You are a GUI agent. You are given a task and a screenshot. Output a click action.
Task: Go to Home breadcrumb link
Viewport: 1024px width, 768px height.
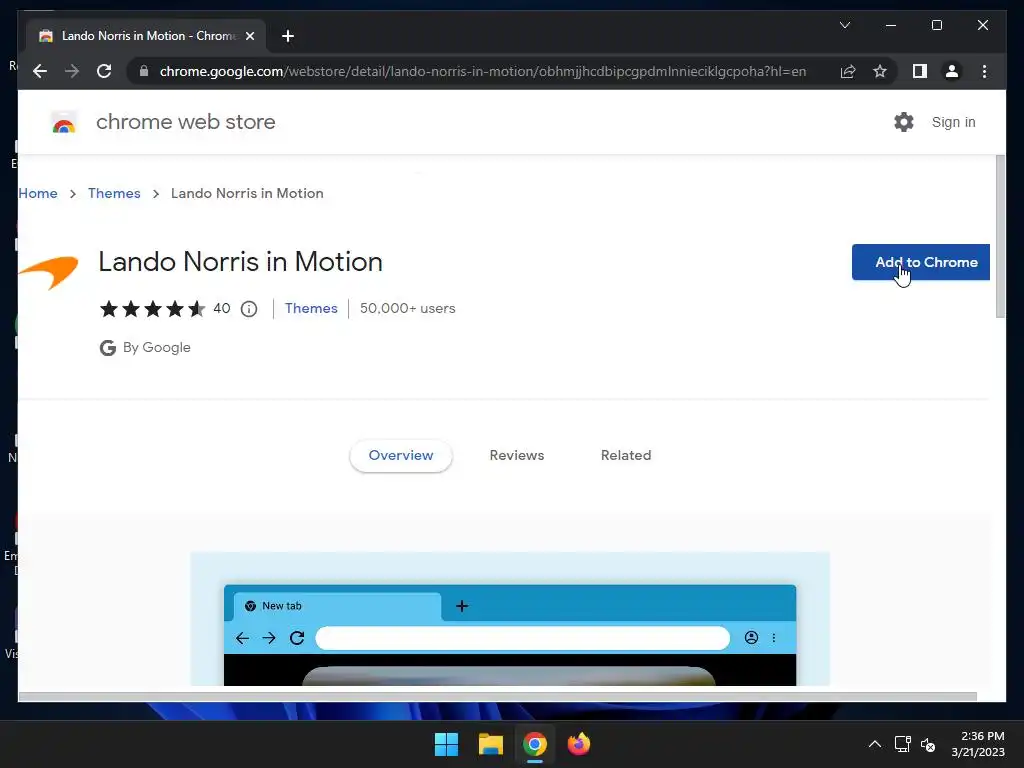pos(37,193)
